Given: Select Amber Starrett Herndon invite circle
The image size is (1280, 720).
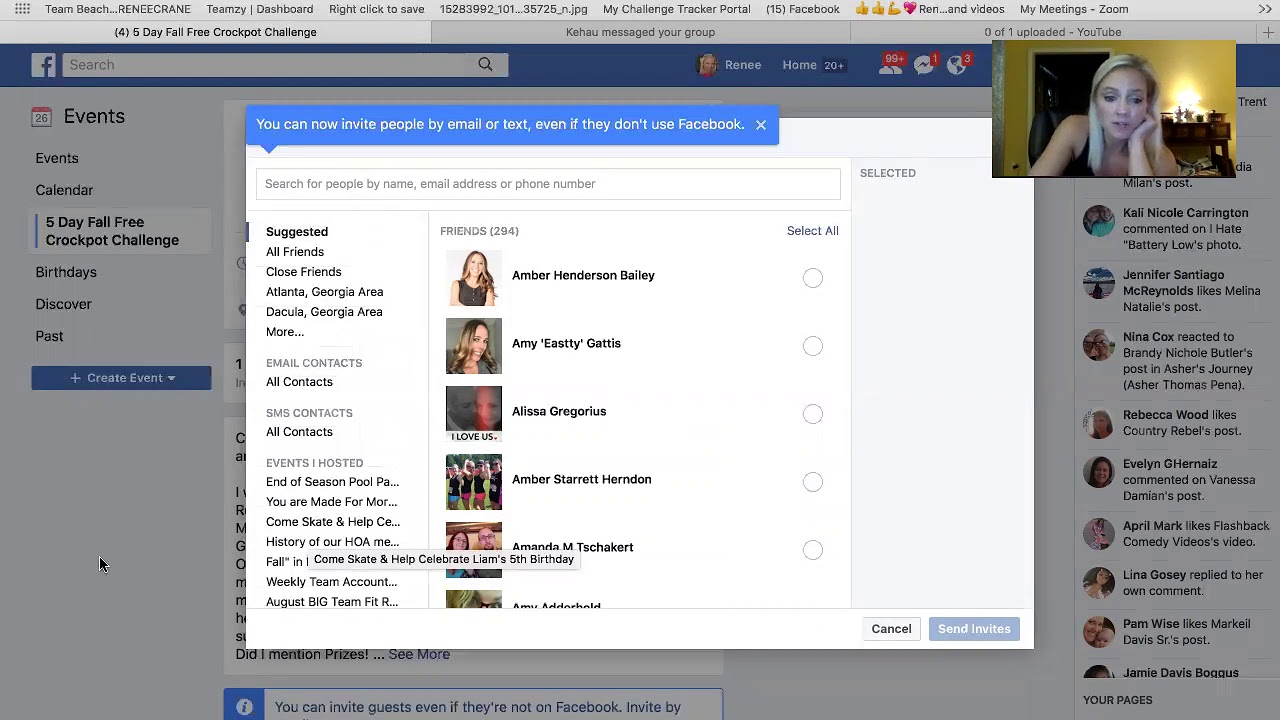Looking at the screenshot, I should pyautogui.click(x=813, y=482).
